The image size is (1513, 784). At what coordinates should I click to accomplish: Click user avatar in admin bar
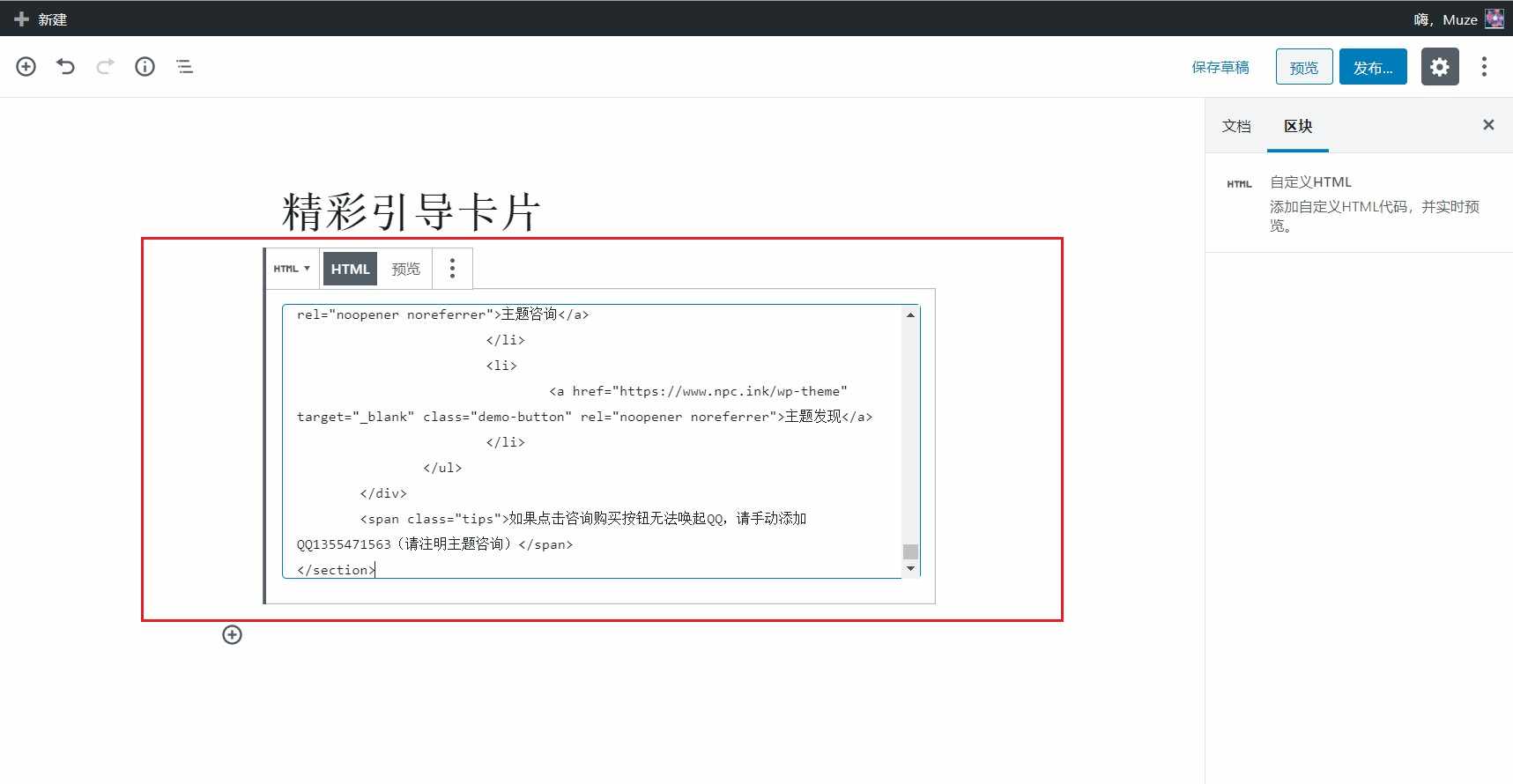1494,18
